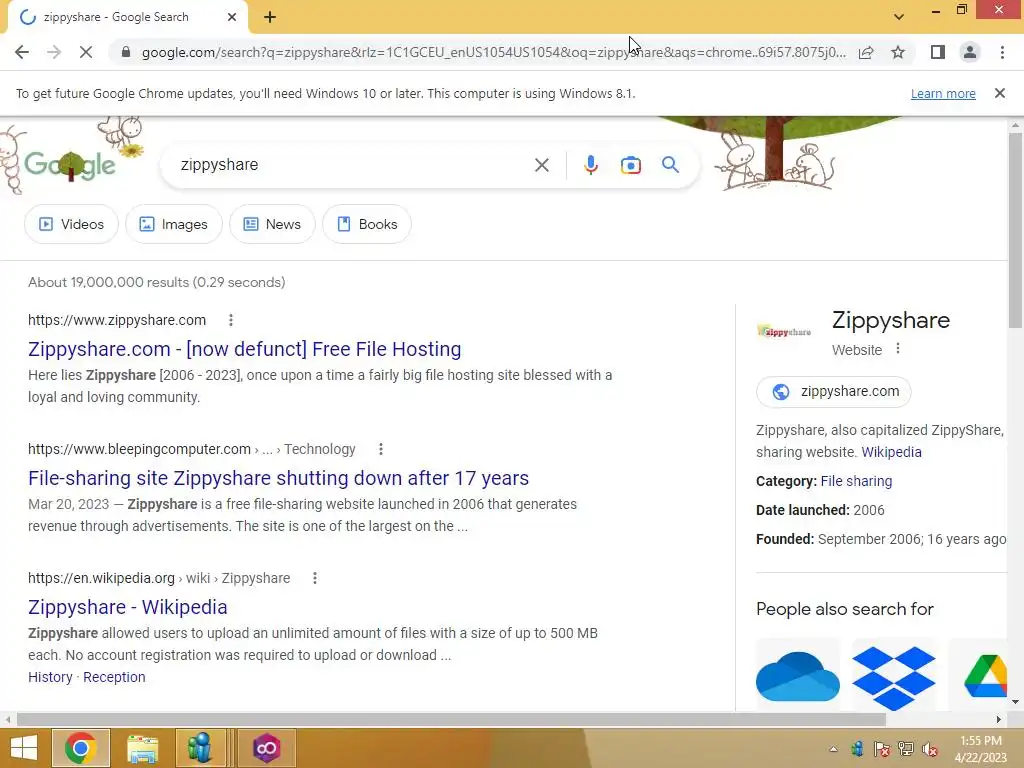Jump to the Reception section link
The image size is (1024, 768).
click(x=114, y=677)
